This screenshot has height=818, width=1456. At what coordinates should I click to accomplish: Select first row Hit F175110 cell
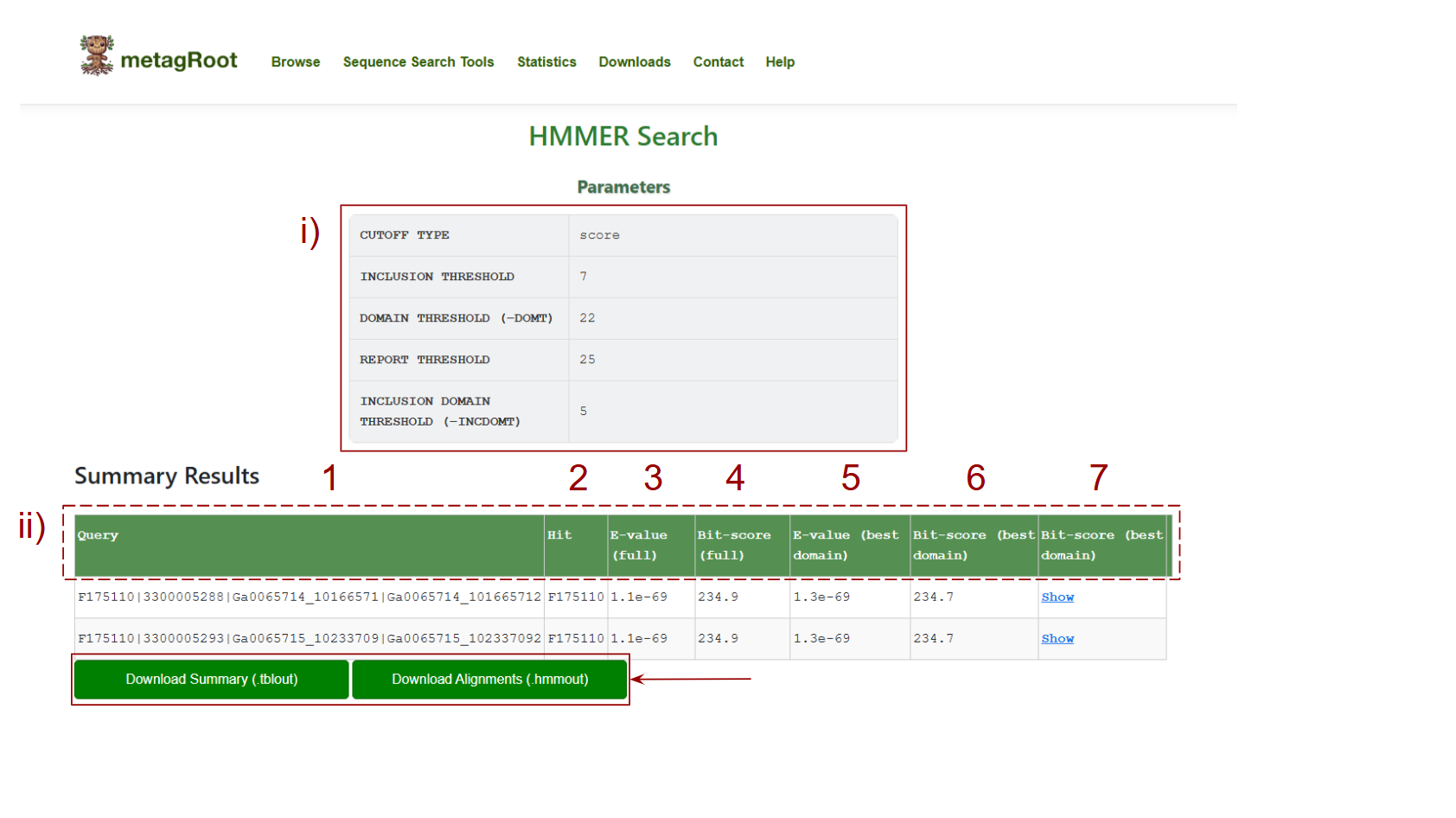point(576,598)
